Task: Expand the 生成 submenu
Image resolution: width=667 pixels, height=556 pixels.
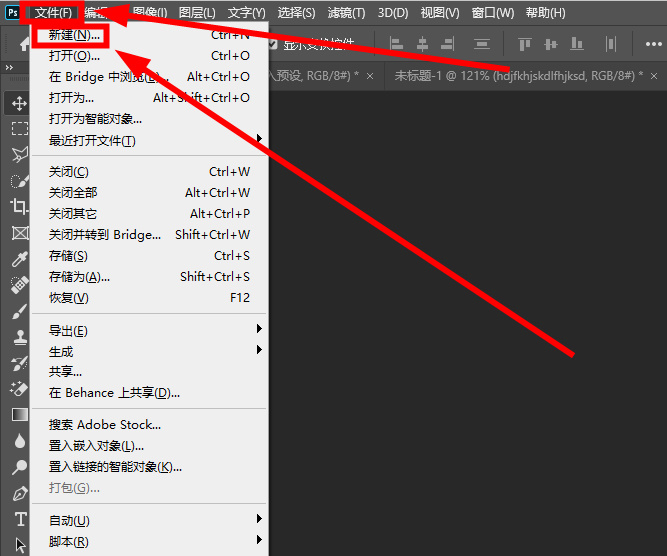Action: [149, 351]
